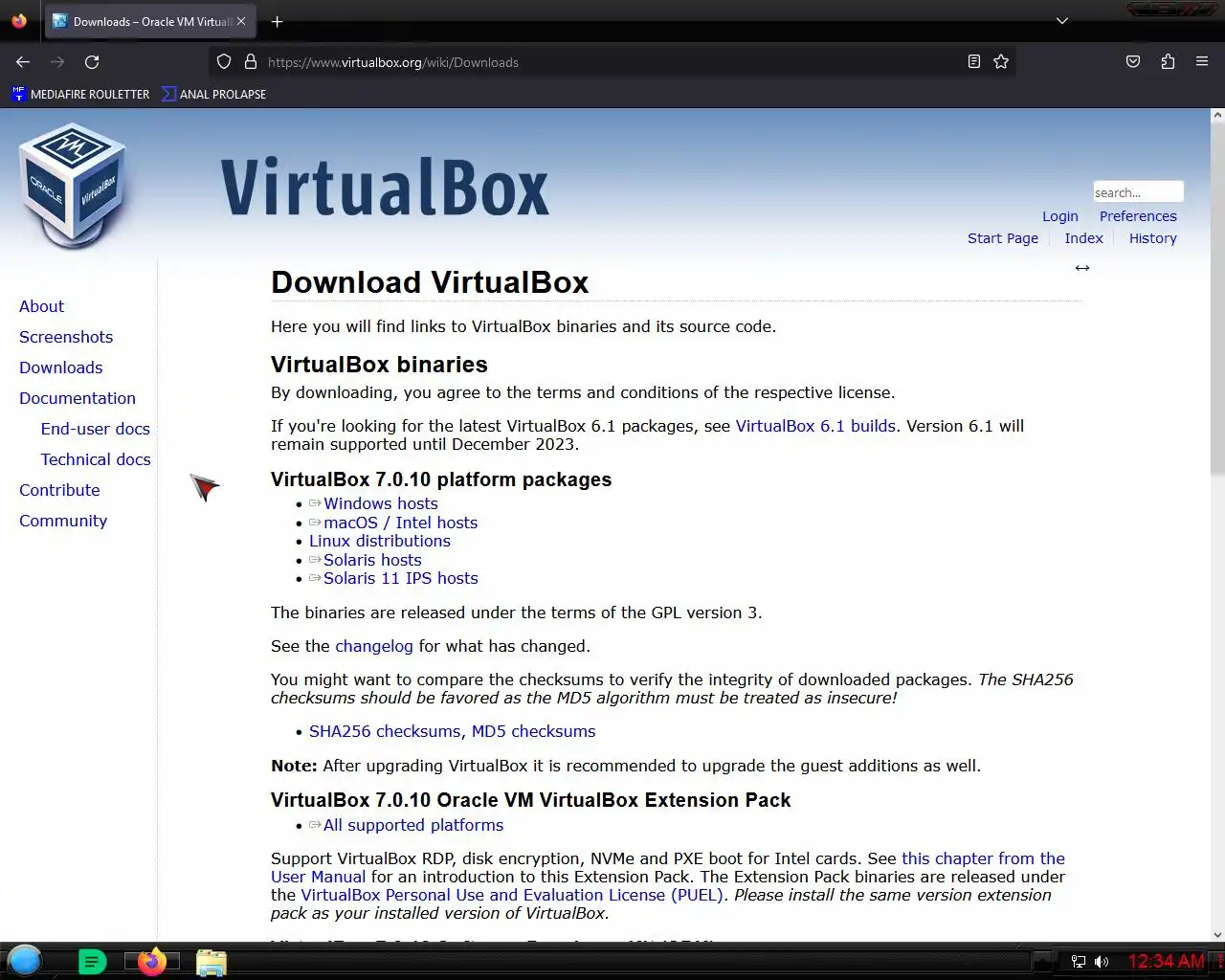
Task: Open End-user docs sidebar link
Action: point(96,429)
